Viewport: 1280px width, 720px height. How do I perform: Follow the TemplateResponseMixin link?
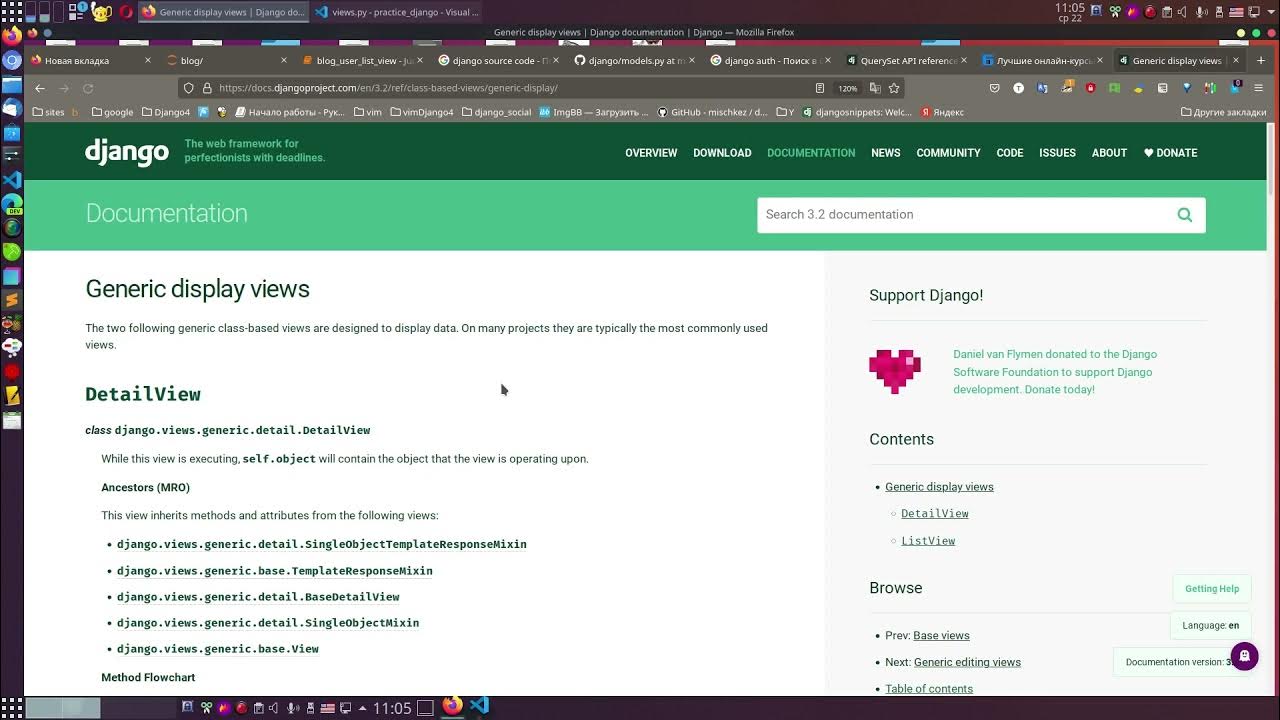(275, 571)
